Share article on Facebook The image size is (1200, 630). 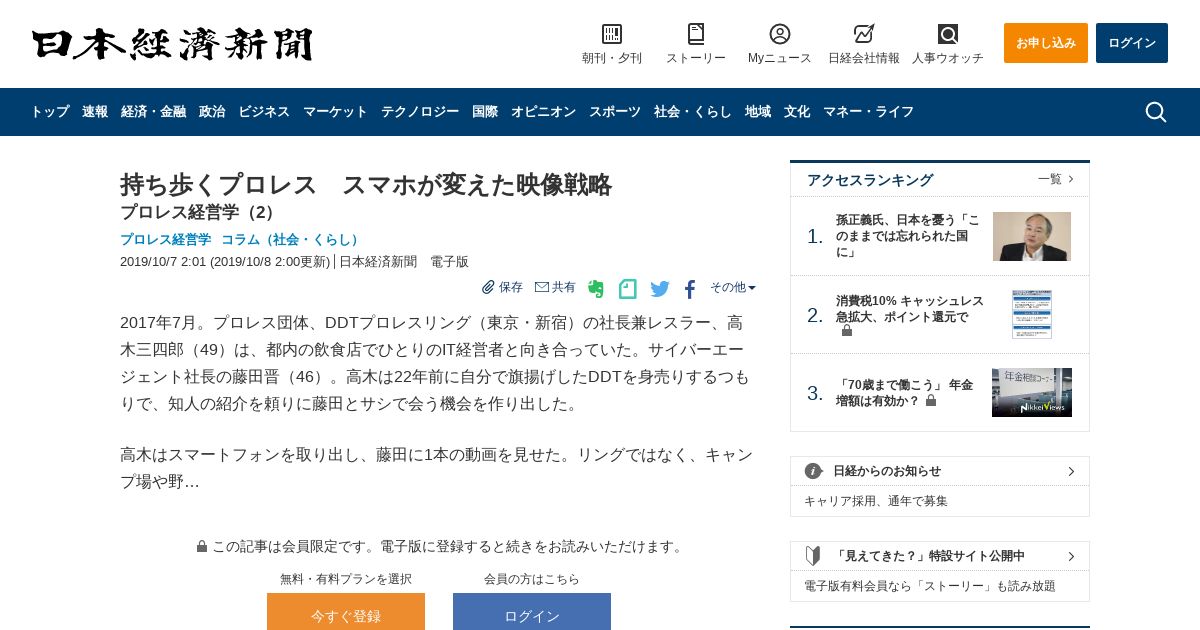point(690,289)
